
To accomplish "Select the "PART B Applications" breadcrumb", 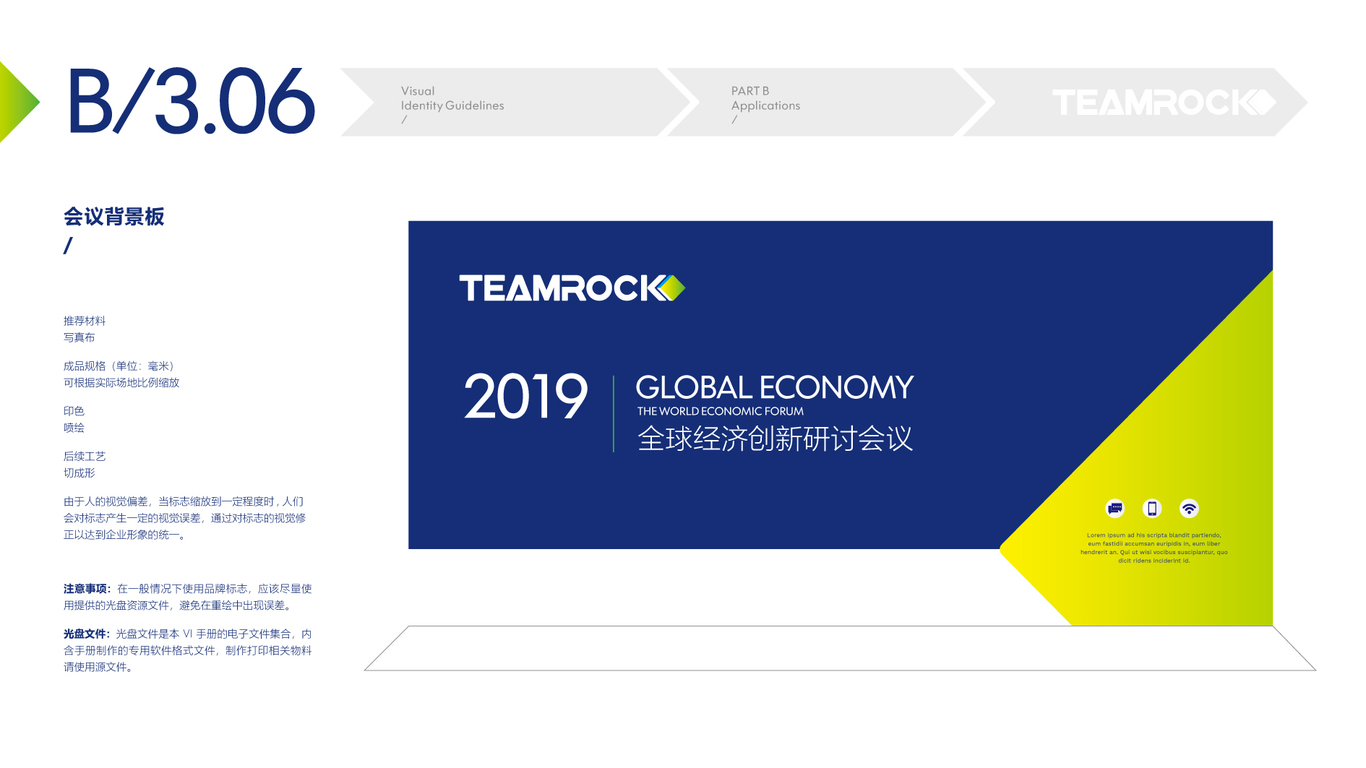I will coord(765,98).
